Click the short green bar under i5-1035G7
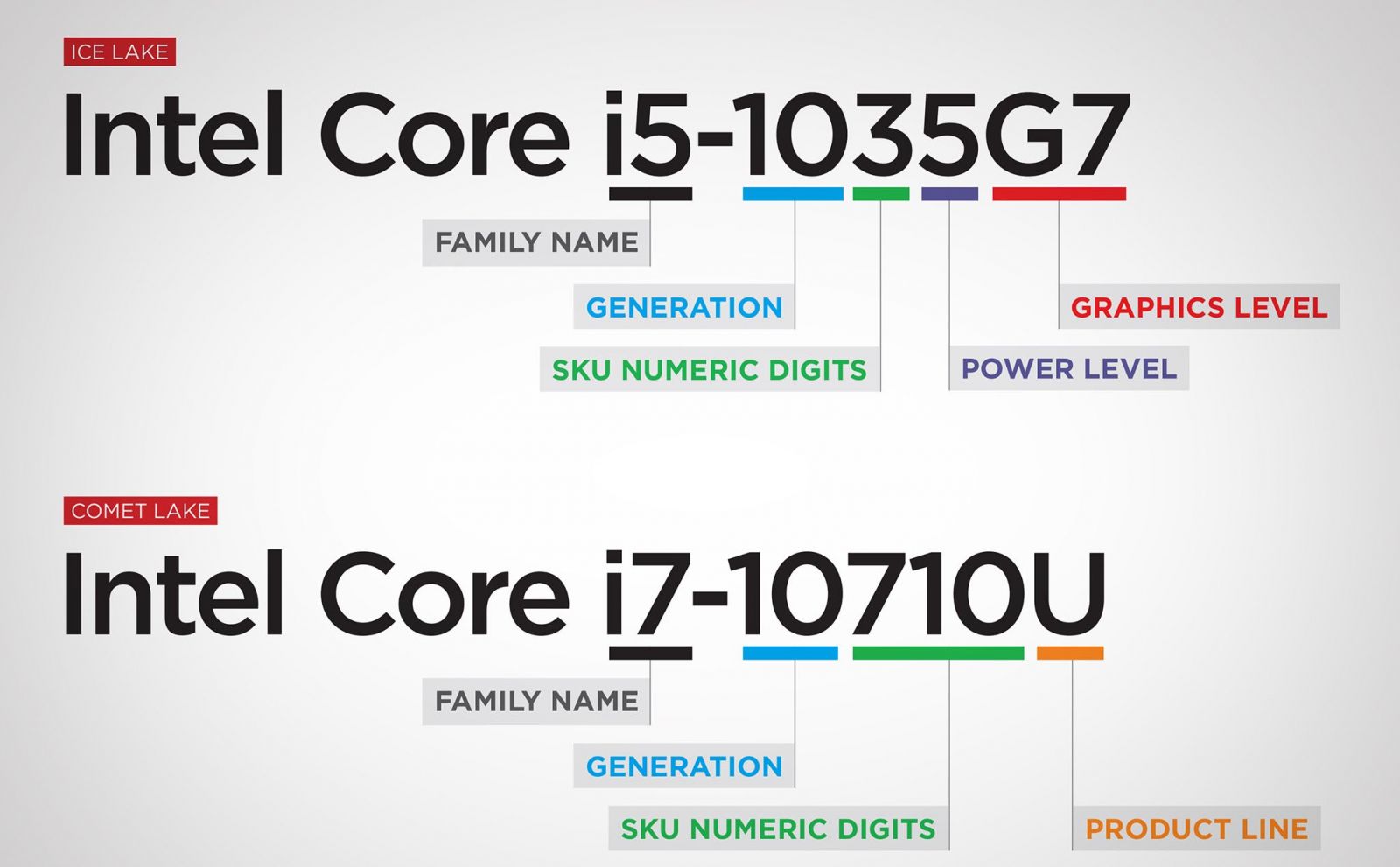Screen dimensions: 1400x867 pos(880,194)
